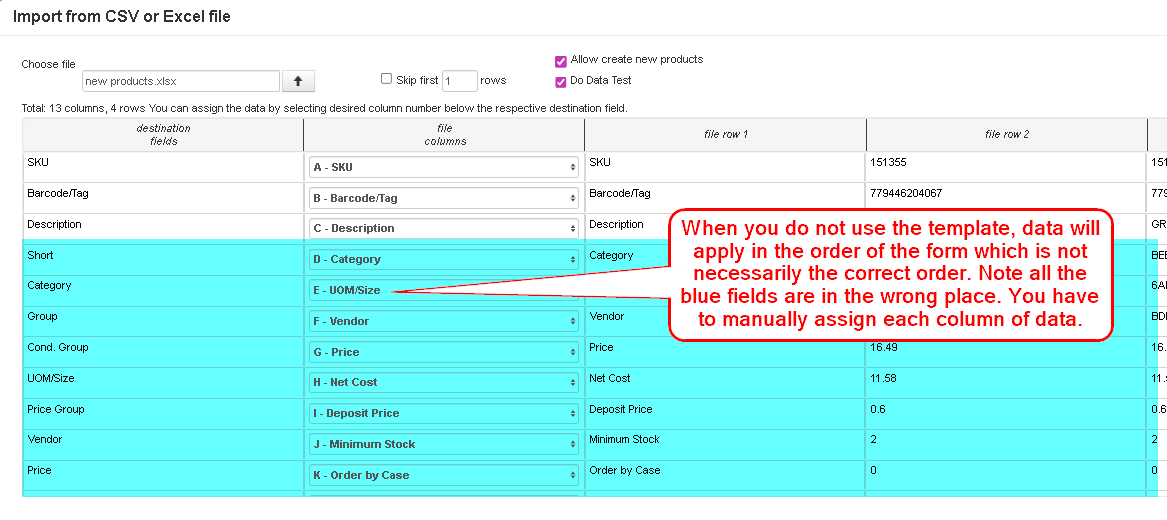The image size is (1167, 520).
Task: Open the H - Net Cost dropdown
Action: 444,382
